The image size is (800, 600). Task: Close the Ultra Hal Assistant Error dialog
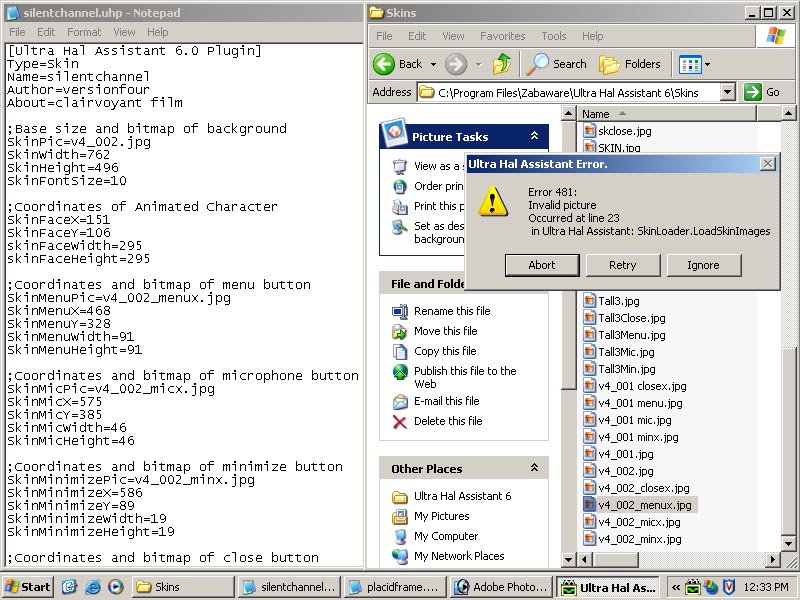[x=767, y=164]
